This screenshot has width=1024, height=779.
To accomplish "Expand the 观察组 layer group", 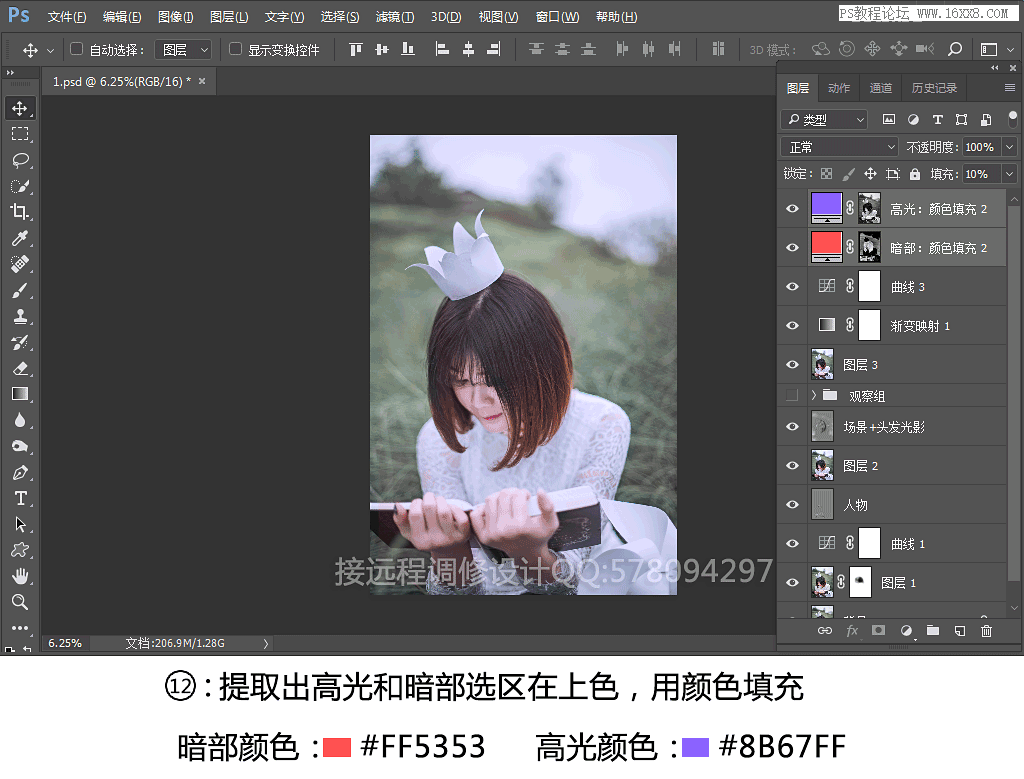I will coord(814,396).
